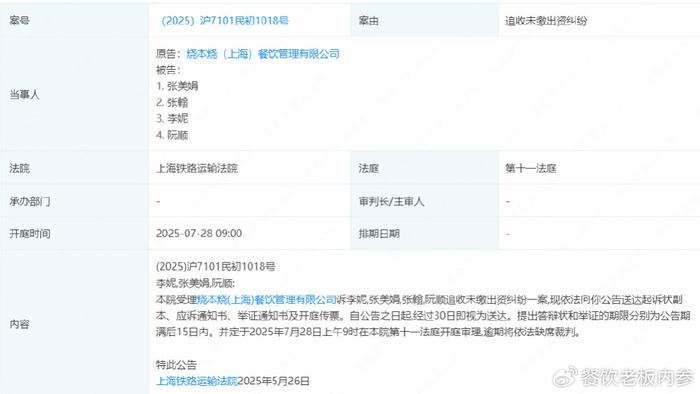Select courtroom value 第十一法庭

coord(531,168)
